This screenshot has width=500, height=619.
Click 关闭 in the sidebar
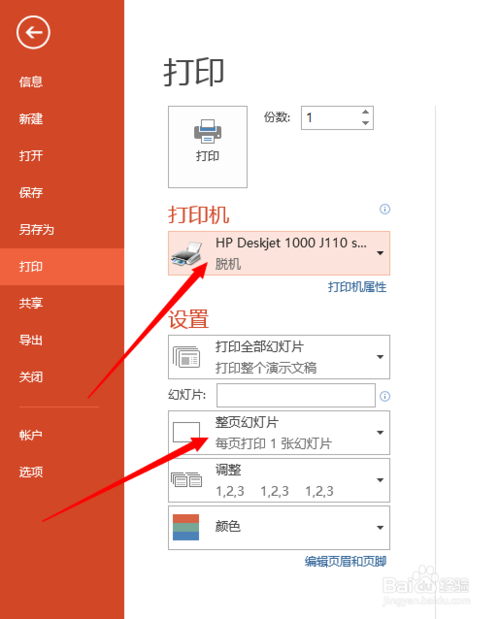pyautogui.click(x=31, y=377)
